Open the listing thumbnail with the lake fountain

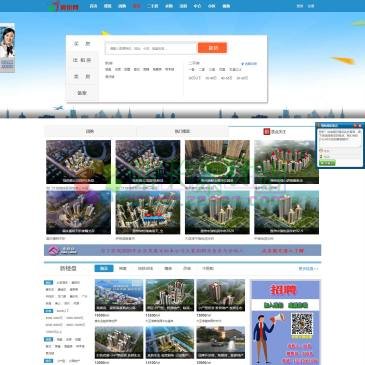(x=221, y=342)
